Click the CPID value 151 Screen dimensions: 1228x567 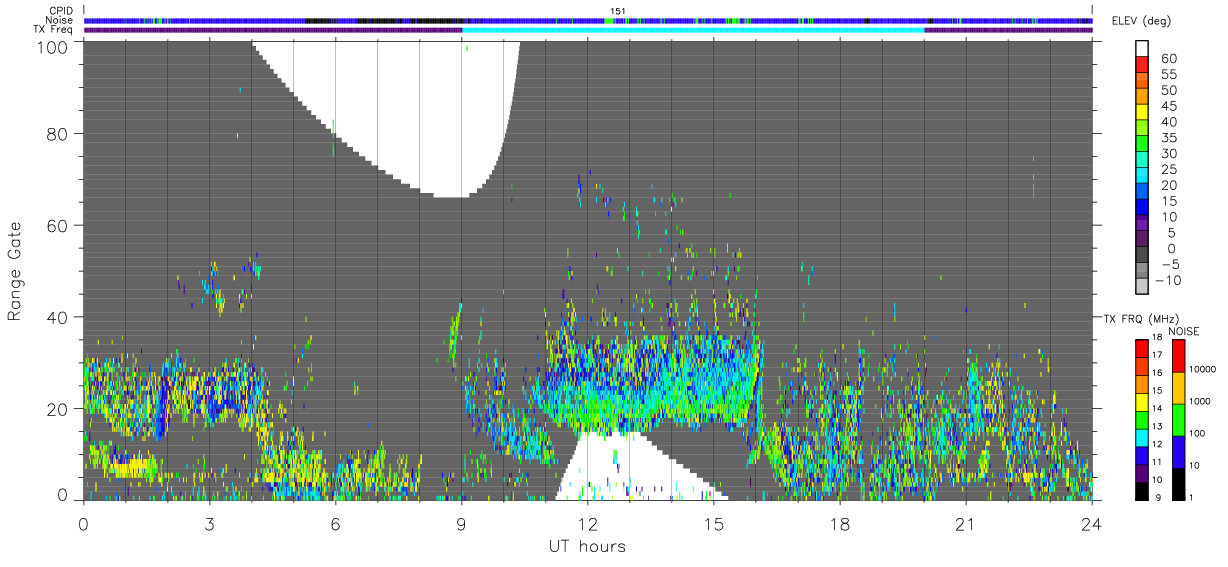pos(618,12)
